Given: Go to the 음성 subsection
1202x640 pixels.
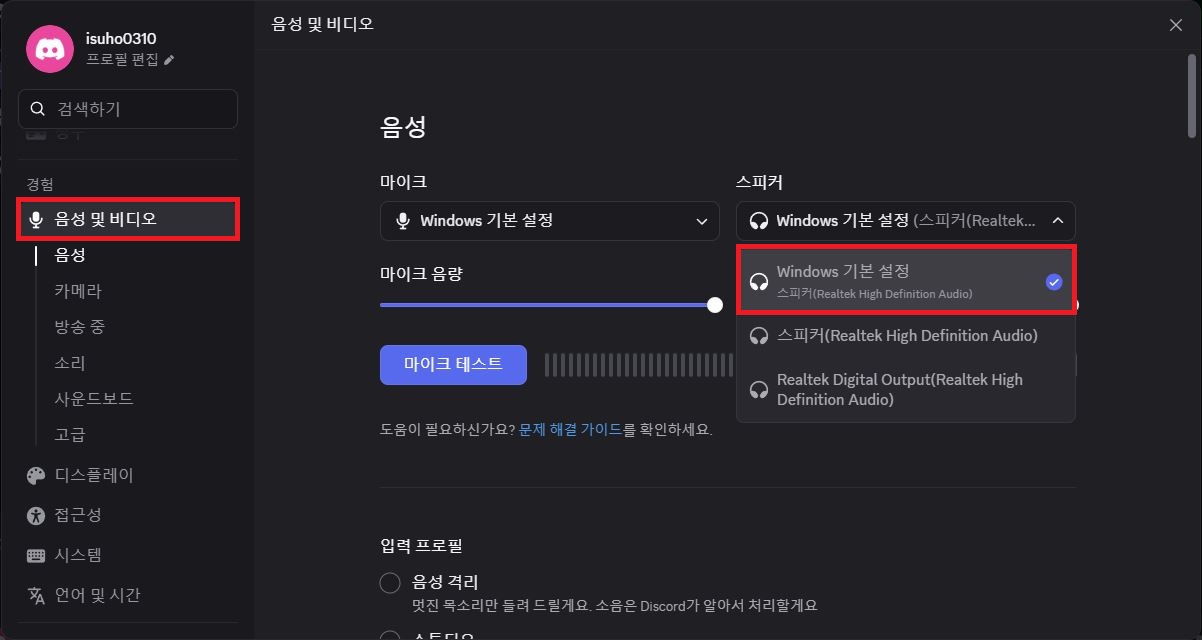Looking at the screenshot, I should click(x=70, y=255).
